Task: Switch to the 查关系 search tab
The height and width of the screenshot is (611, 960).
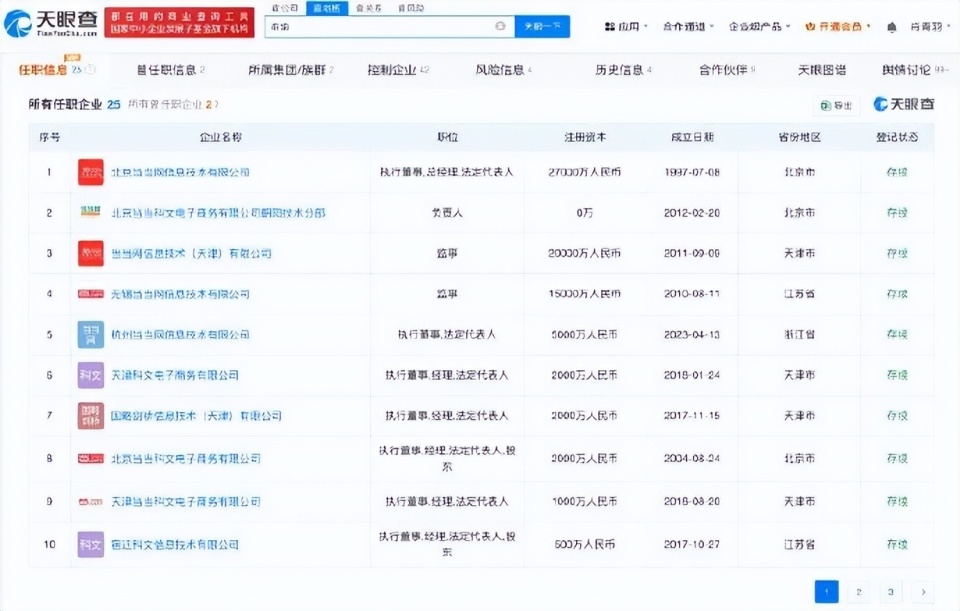Action: [x=369, y=8]
